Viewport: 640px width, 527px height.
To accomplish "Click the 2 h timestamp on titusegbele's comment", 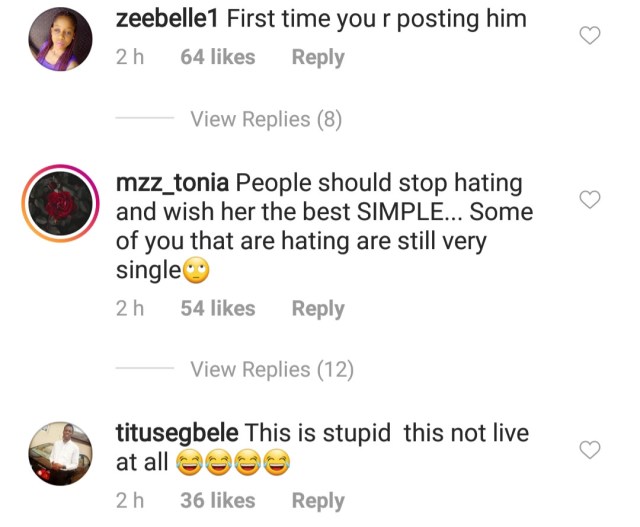I will (x=130, y=500).
